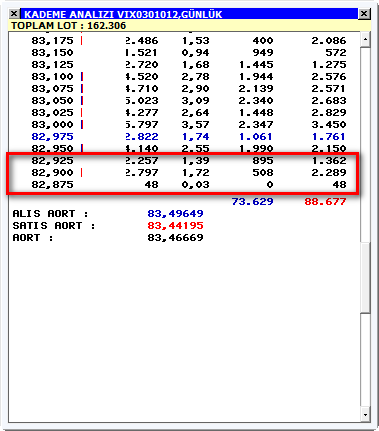This screenshot has height=431, width=379.
Task: Click the ALIS AORT value 83,49649
Action: pyautogui.click(x=175, y=213)
